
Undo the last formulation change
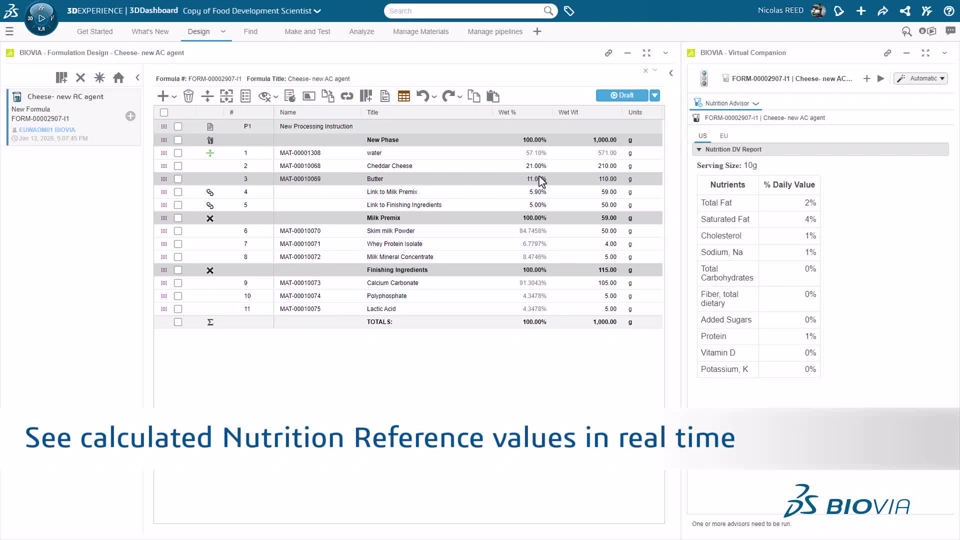coord(422,96)
